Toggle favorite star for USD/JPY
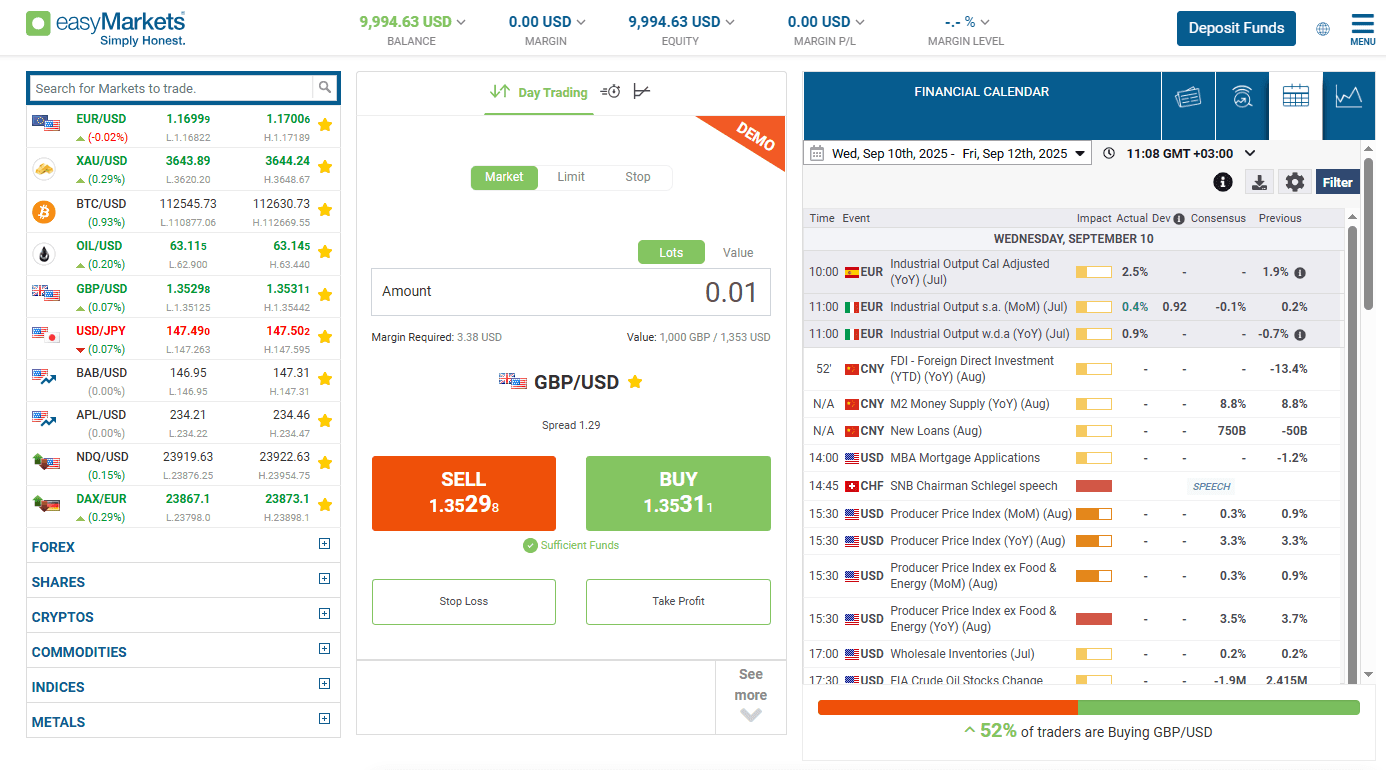The image size is (1386, 770). click(x=325, y=337)
